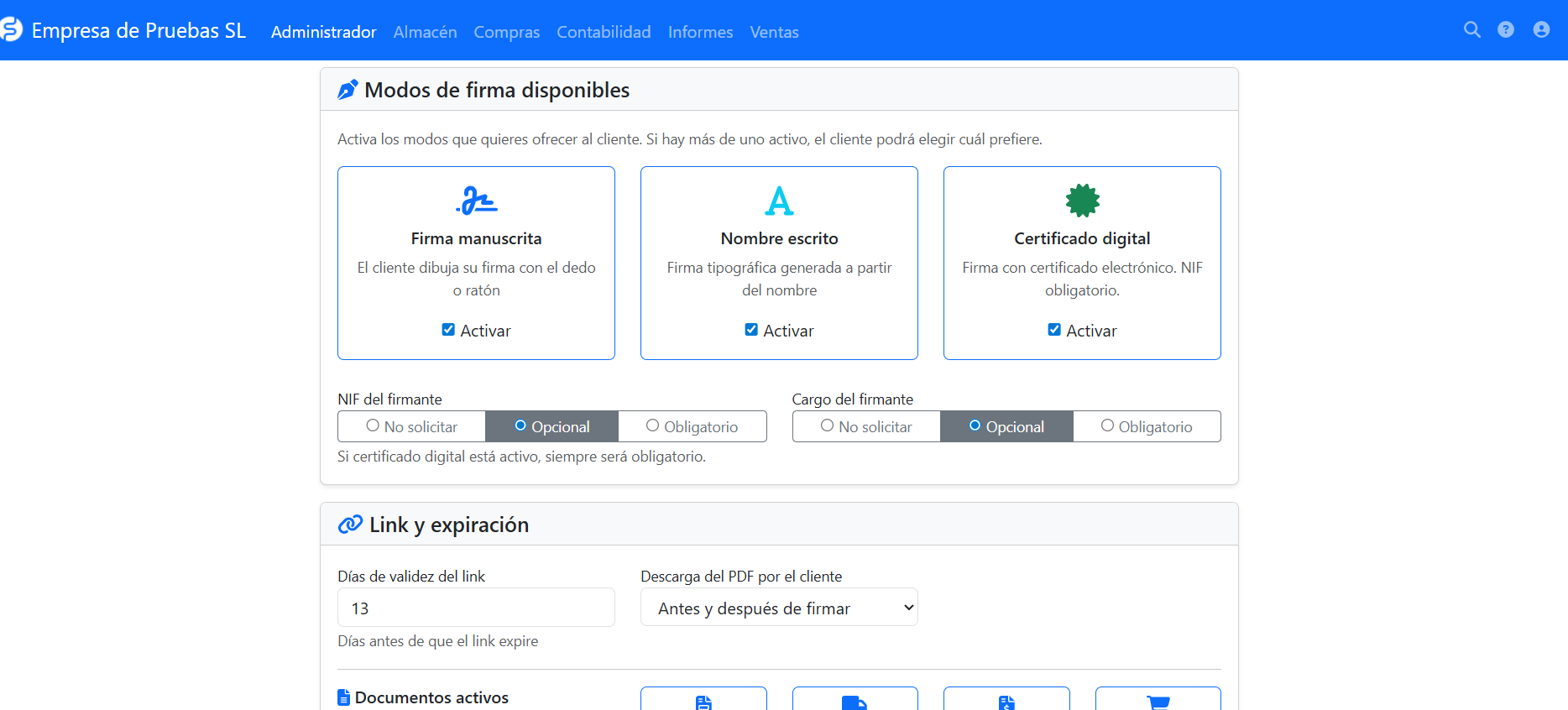Image resolution: width=1568 pixels, height=710 pixels.
Task: Click the green Certificado digital seal icon
Action: 1082,201
